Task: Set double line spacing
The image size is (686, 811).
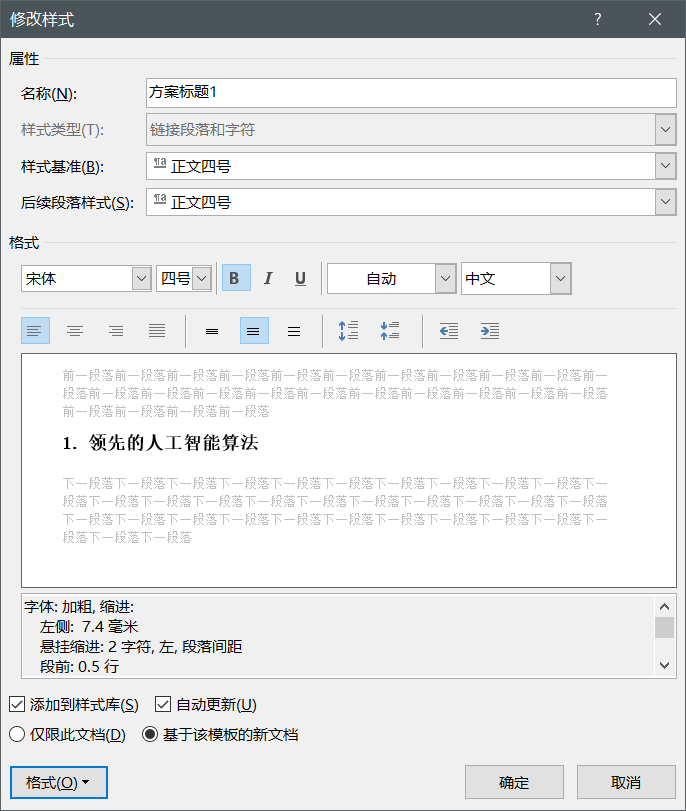Action: pos(294,331)
